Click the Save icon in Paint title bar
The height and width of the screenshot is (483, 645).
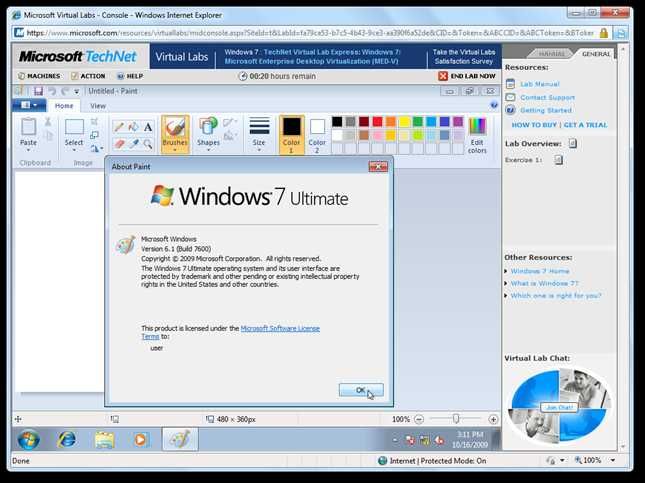pos(38,91)
